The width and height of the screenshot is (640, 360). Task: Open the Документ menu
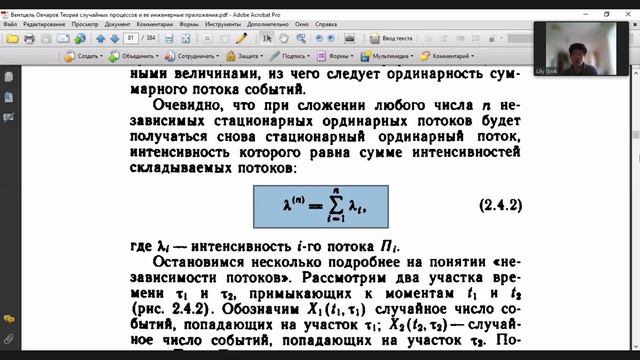pos(117,24)
